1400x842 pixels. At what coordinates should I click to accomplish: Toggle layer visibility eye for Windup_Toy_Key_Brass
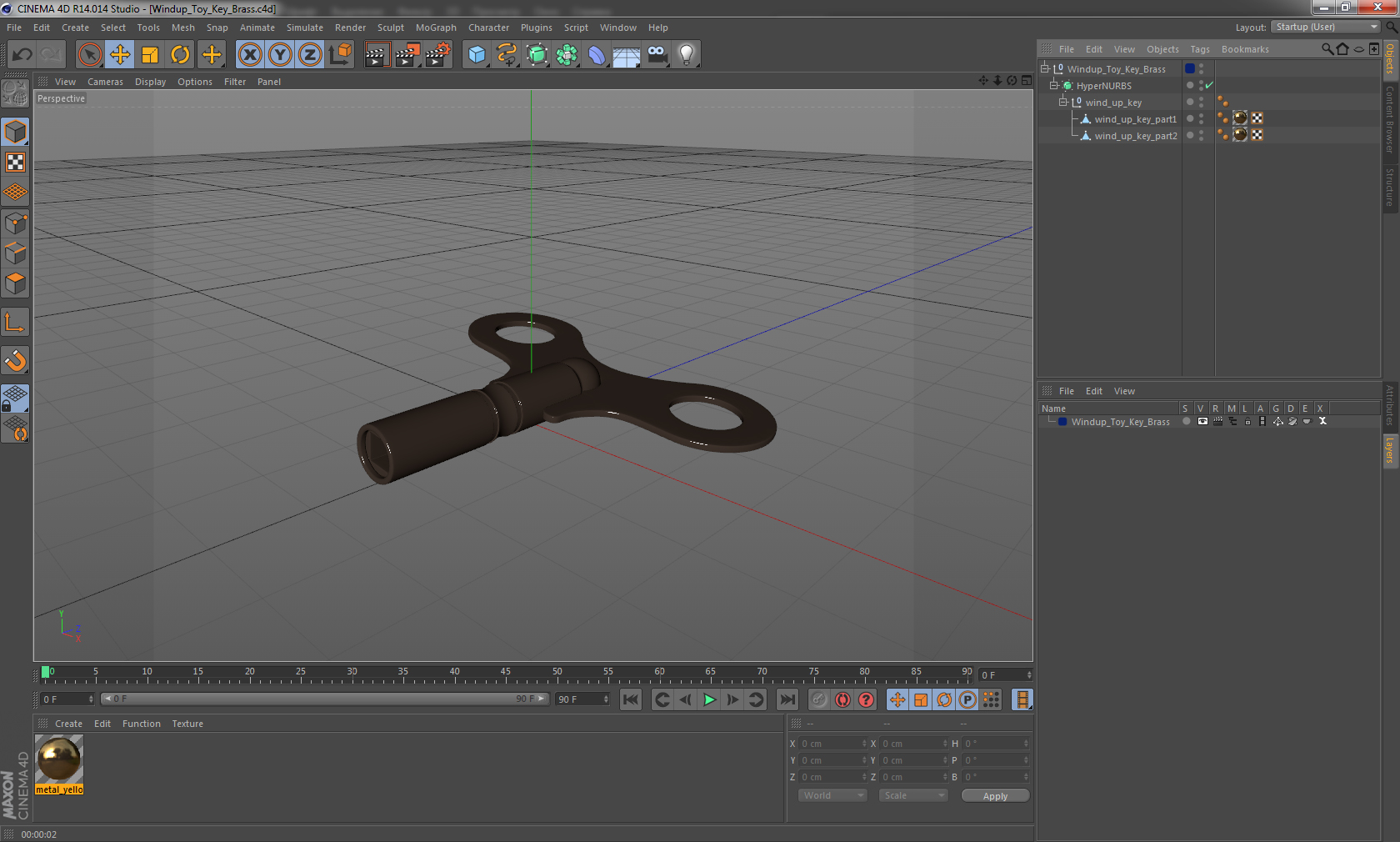pos(1202,422)
